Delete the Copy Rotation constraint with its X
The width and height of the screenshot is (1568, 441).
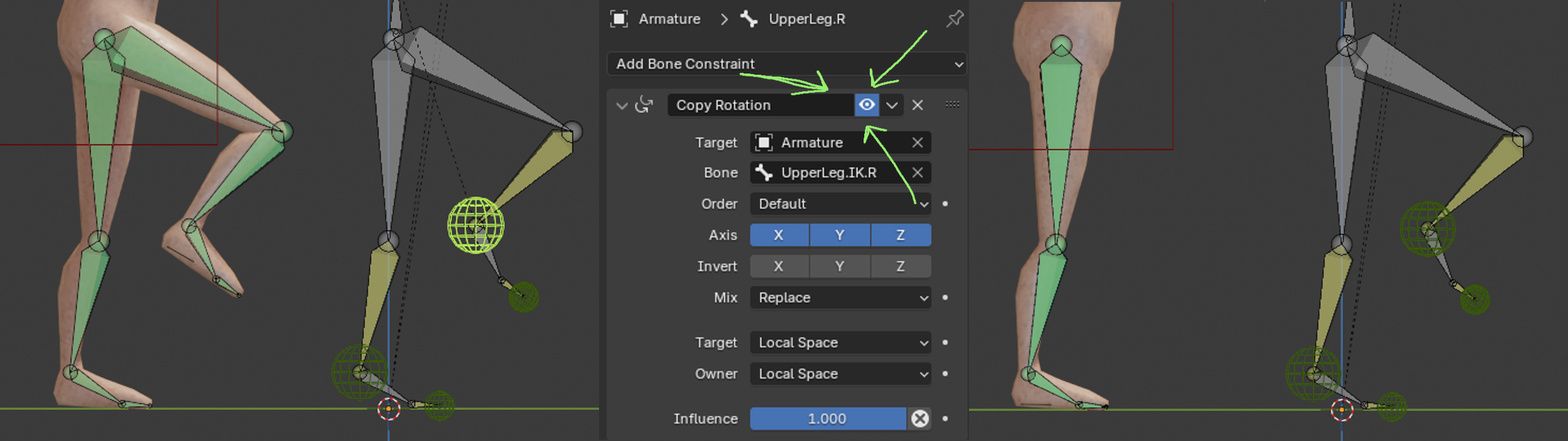coord(917,105)
